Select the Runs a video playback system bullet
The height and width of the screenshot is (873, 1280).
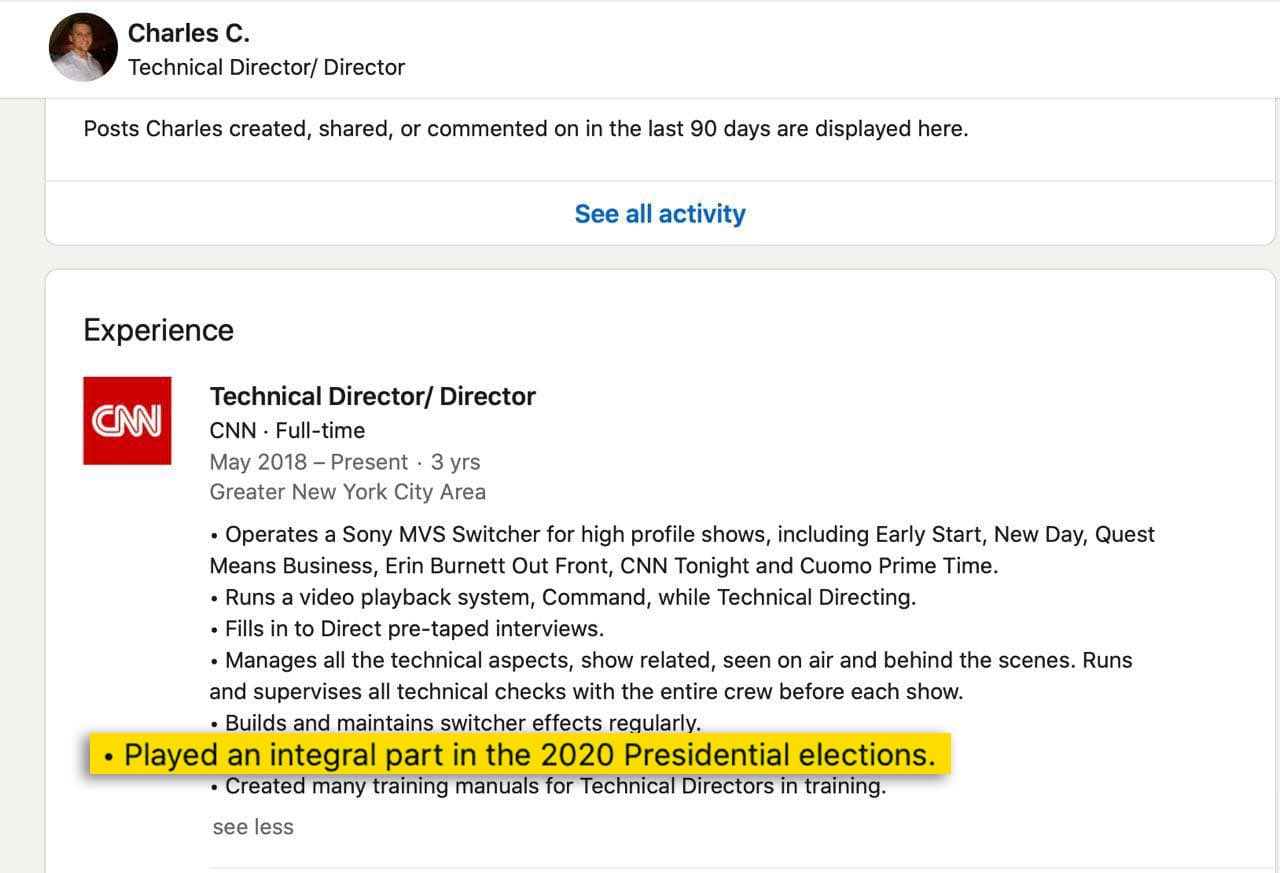(563, 598)
